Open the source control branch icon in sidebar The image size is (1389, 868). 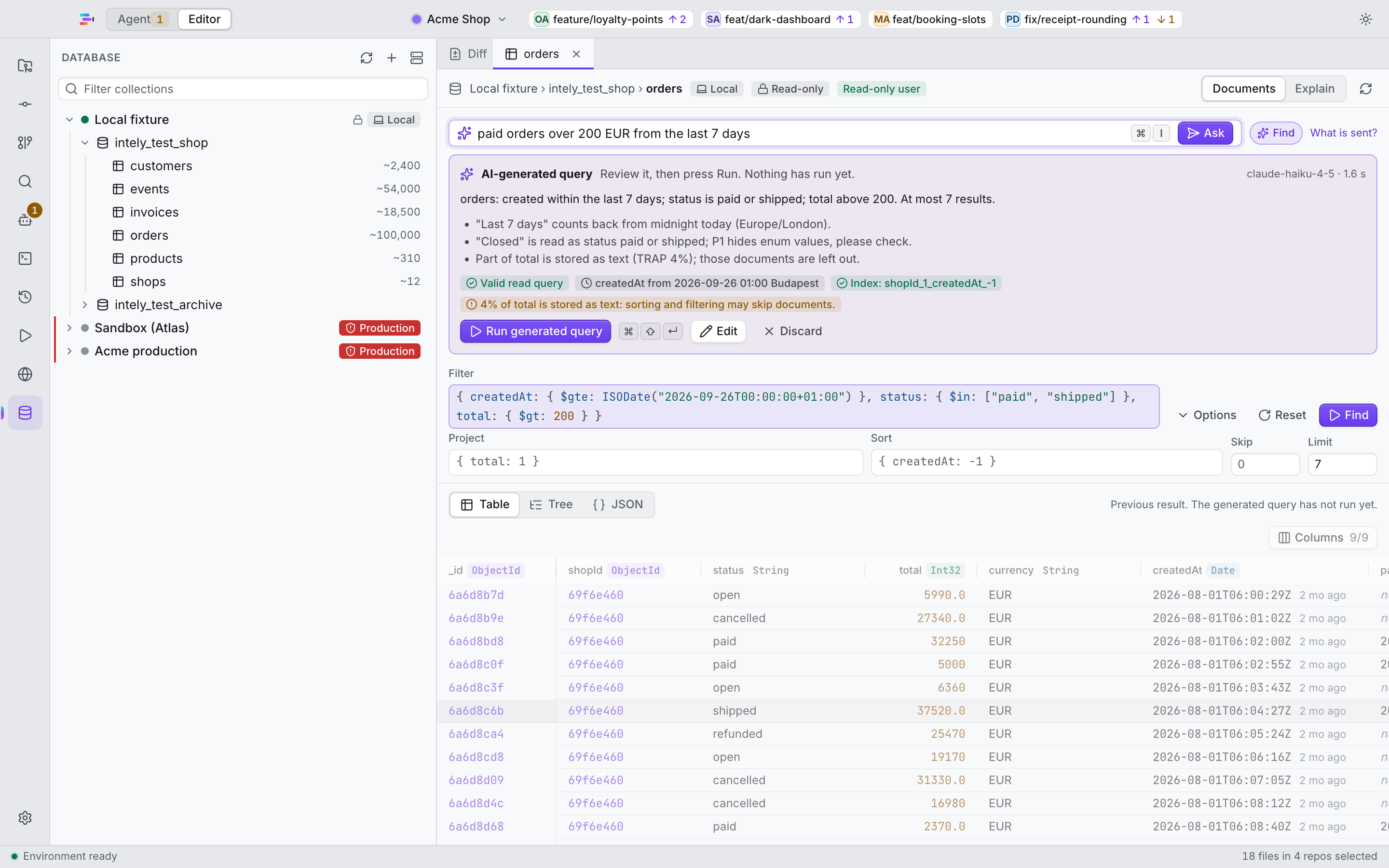coord(25,143)
